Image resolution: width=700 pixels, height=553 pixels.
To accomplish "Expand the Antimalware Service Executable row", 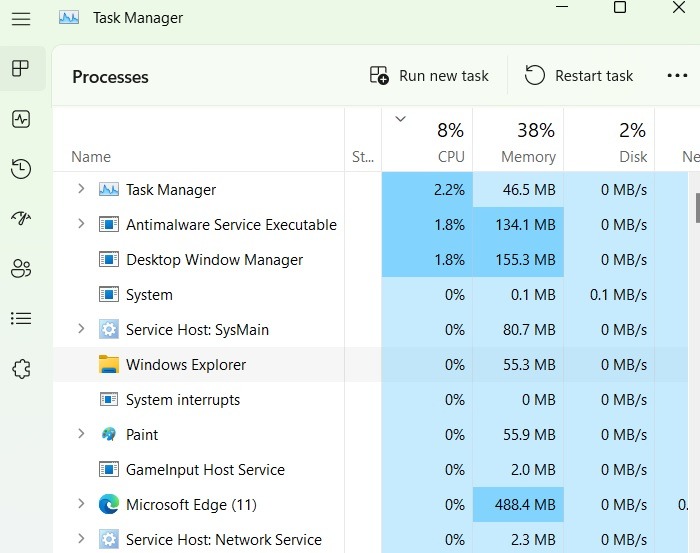I will (x=81, y=224).
